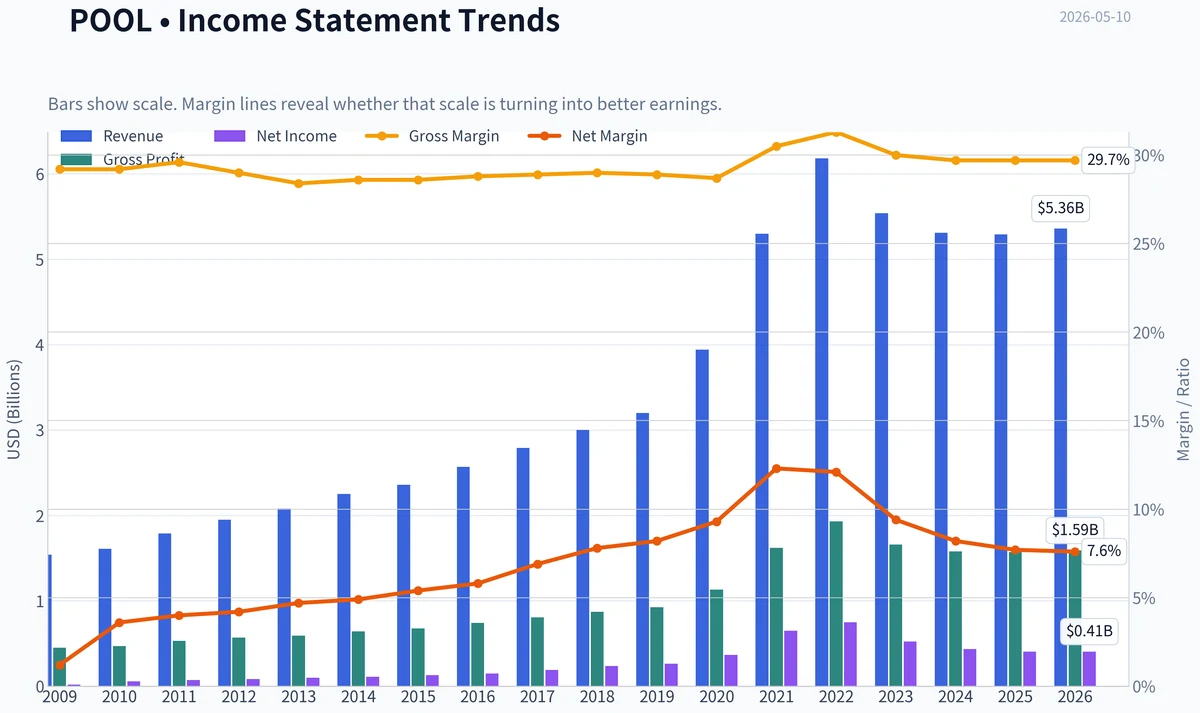Click the 2023 net margin data point
This screenshot has height=713, width=1200.
[896, 520]
